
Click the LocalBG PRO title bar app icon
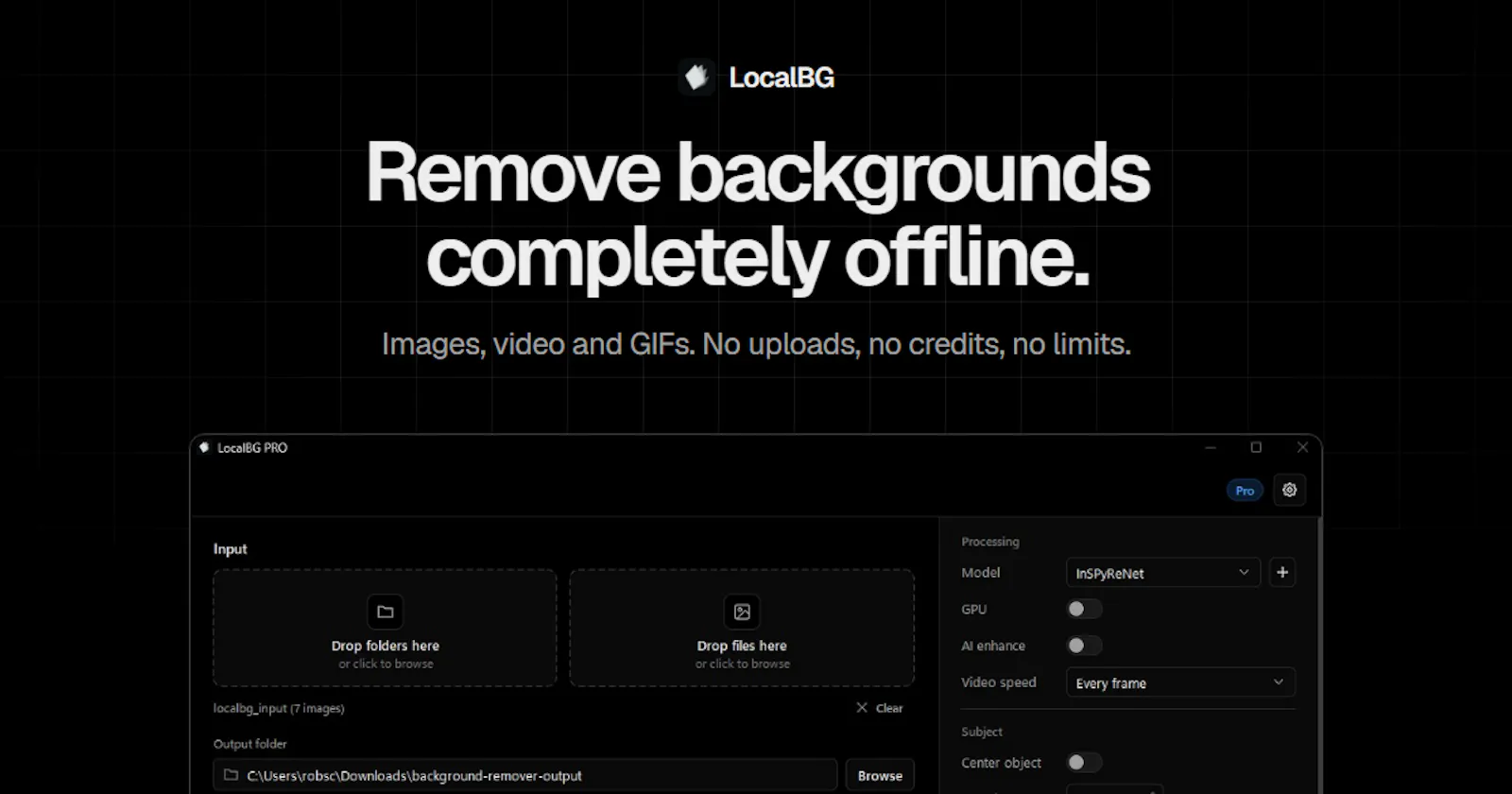[x=204, y=447]
